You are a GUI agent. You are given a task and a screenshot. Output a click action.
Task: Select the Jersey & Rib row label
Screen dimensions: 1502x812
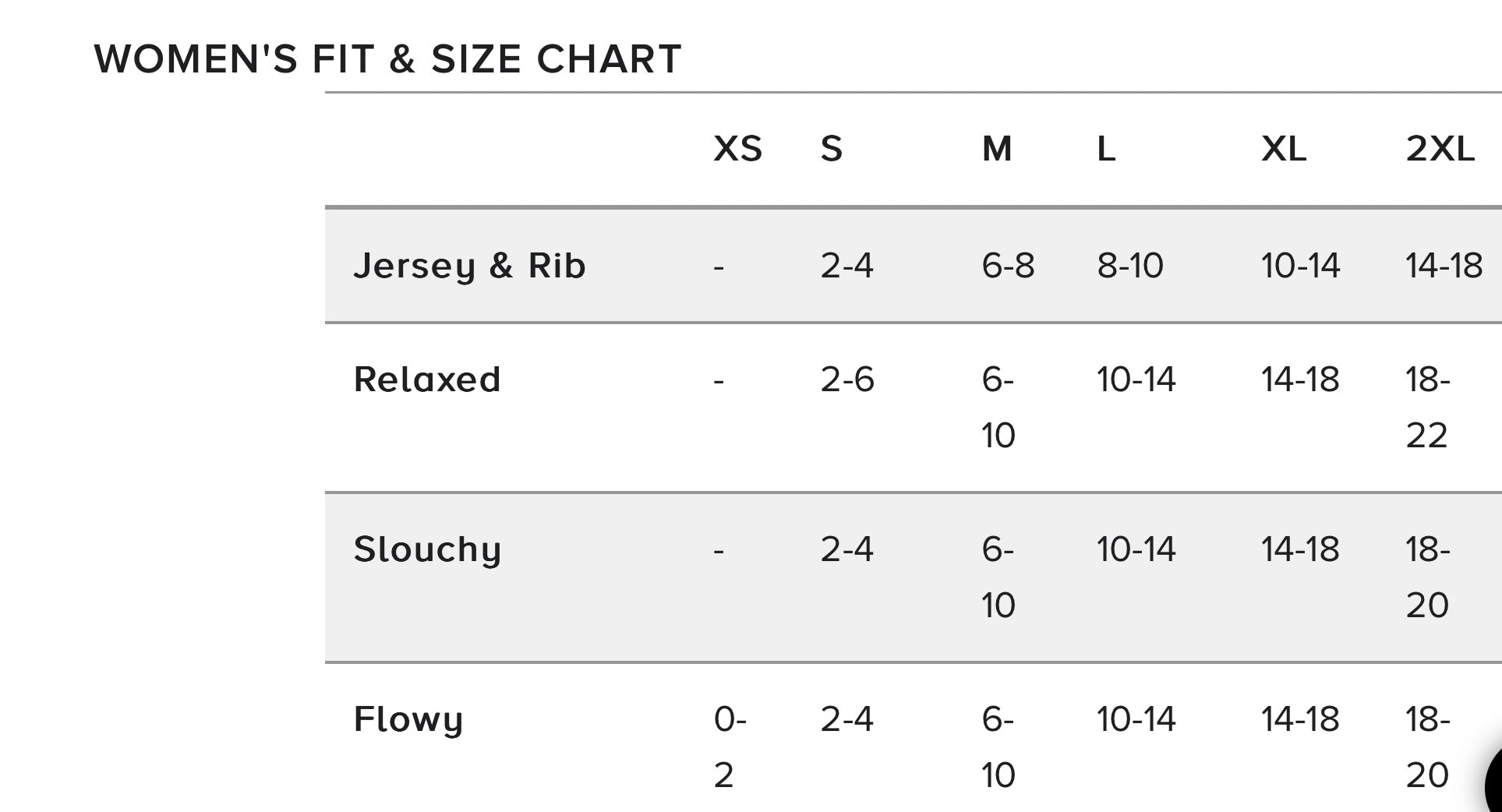point(469,266)
